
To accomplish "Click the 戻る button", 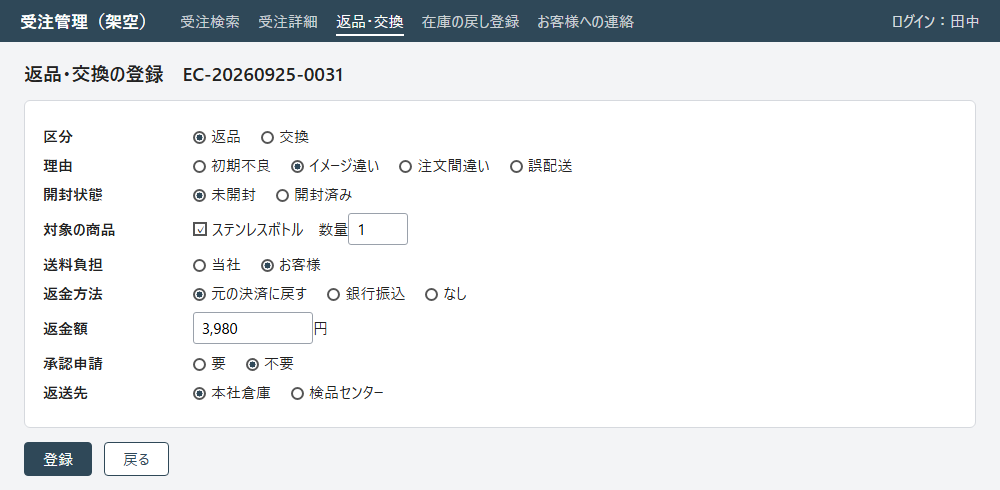I will click(x=136, y=459).
